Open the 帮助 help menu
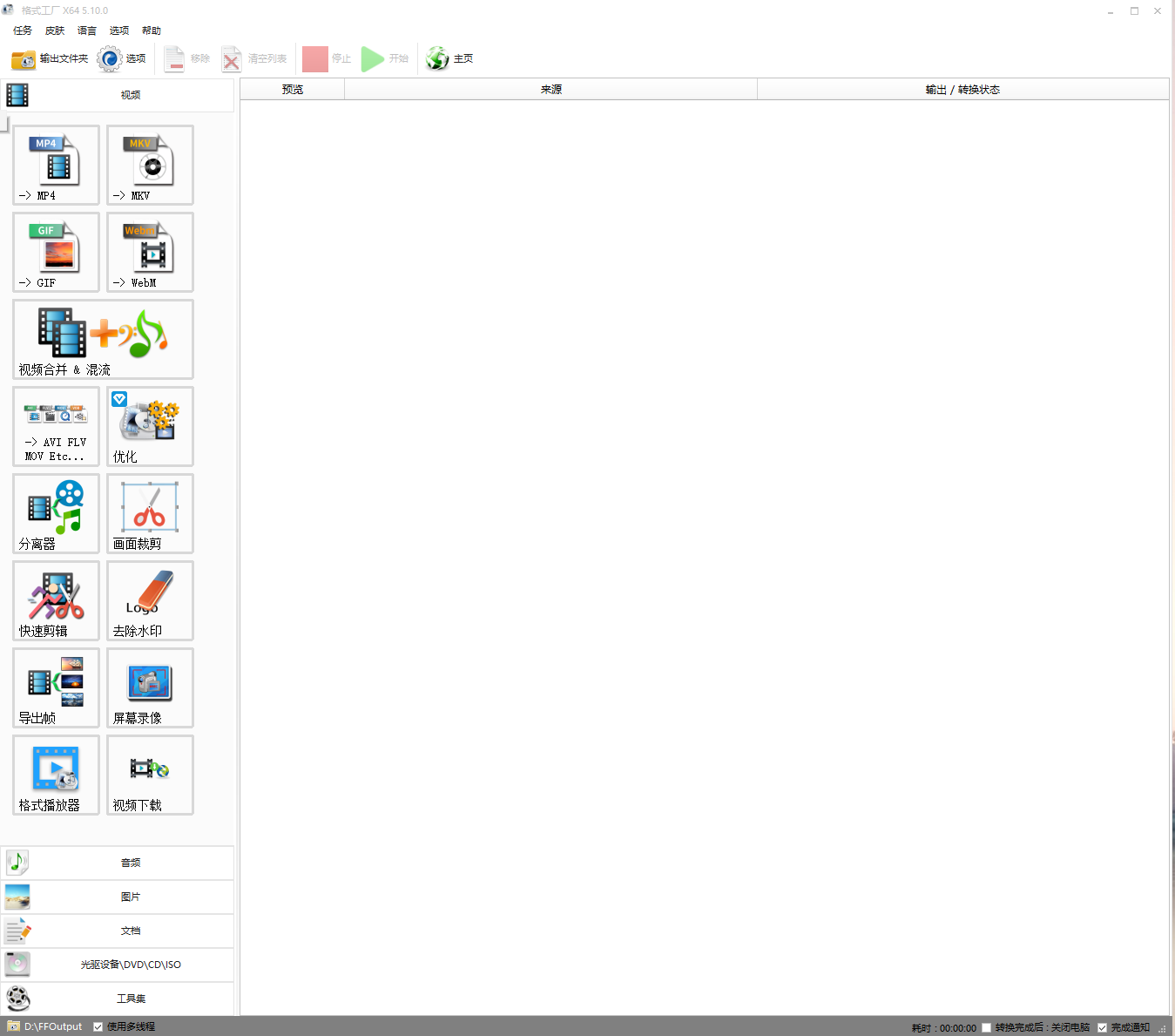The image size is (1175, 1036). pyautogui.click(x=152, y=30)
